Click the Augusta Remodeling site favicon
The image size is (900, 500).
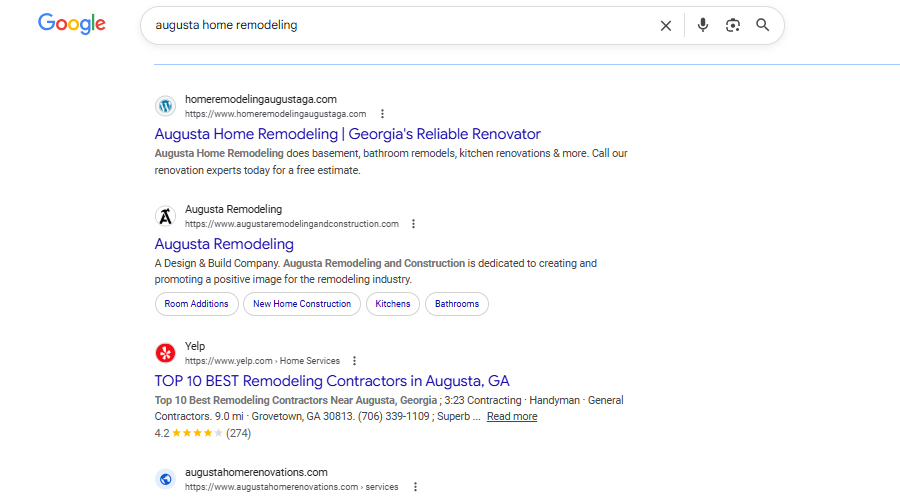pyautogui.click(x=166, y=216)
